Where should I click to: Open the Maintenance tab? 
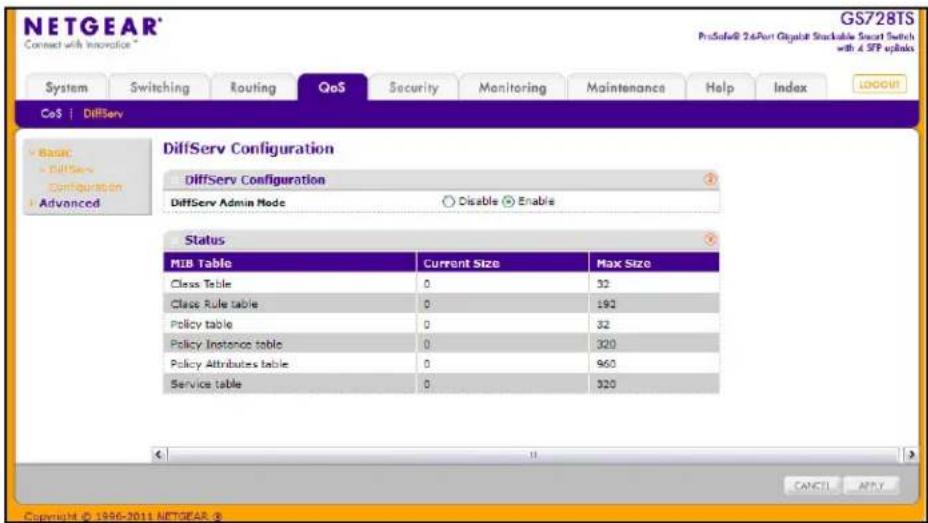[626, 88]
